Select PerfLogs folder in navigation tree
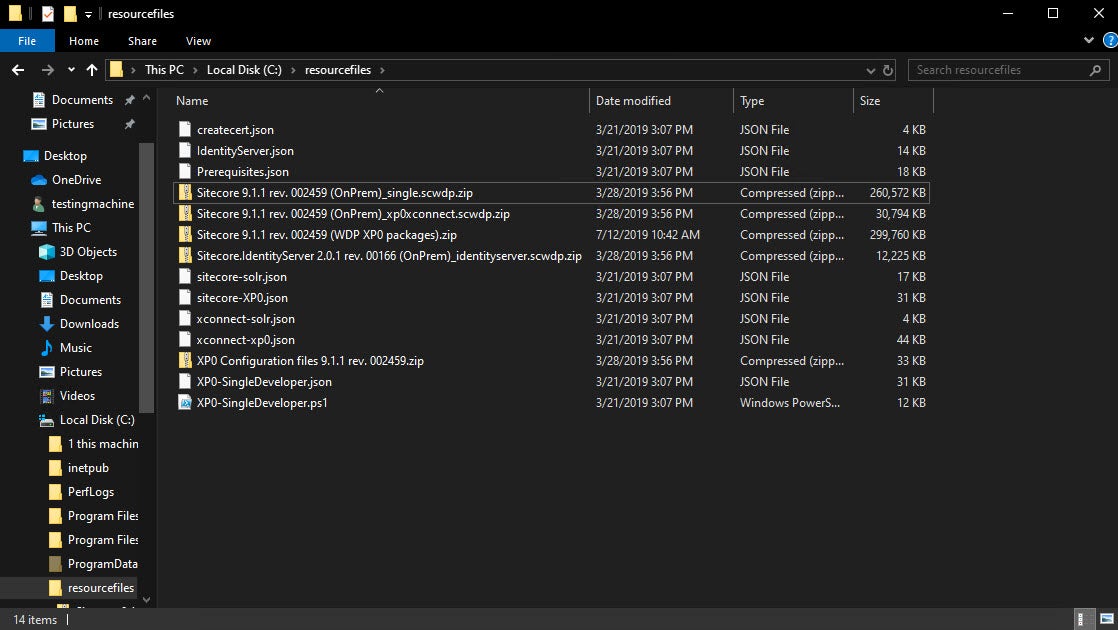The image size is (1118, 630). coord(91,492)
